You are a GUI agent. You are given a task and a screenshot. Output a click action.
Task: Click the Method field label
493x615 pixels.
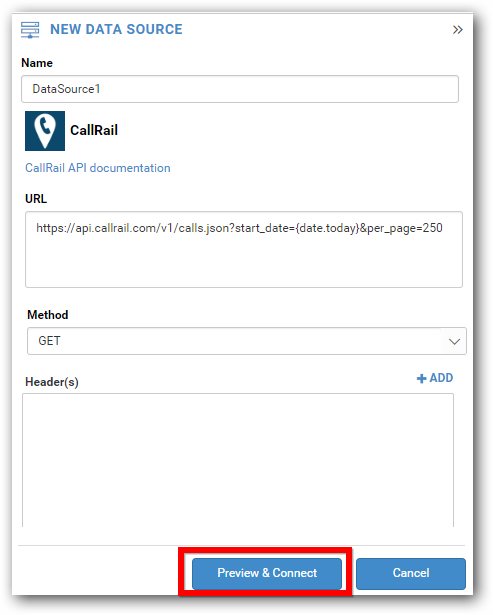[47, 315]
